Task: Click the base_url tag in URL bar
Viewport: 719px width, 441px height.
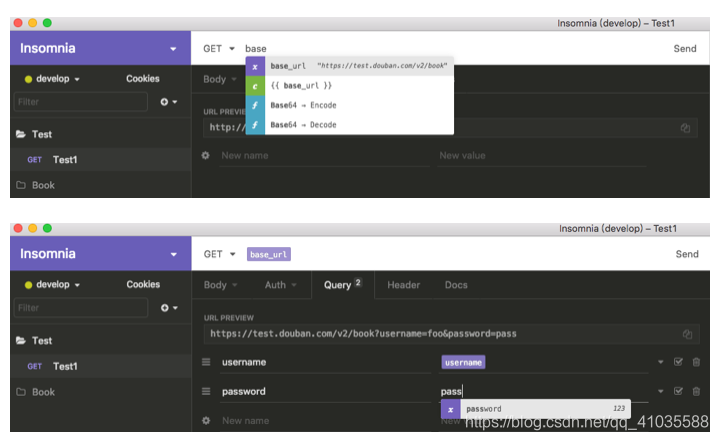Action: (x=269, y=254)
